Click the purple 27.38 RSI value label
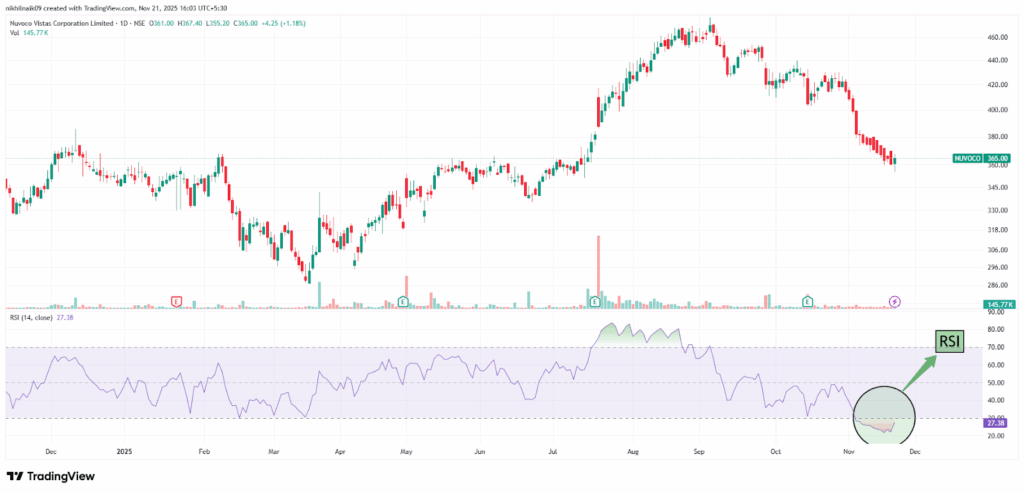The image size is (1024, 493). pyautogui.click(x=996, y=424)
